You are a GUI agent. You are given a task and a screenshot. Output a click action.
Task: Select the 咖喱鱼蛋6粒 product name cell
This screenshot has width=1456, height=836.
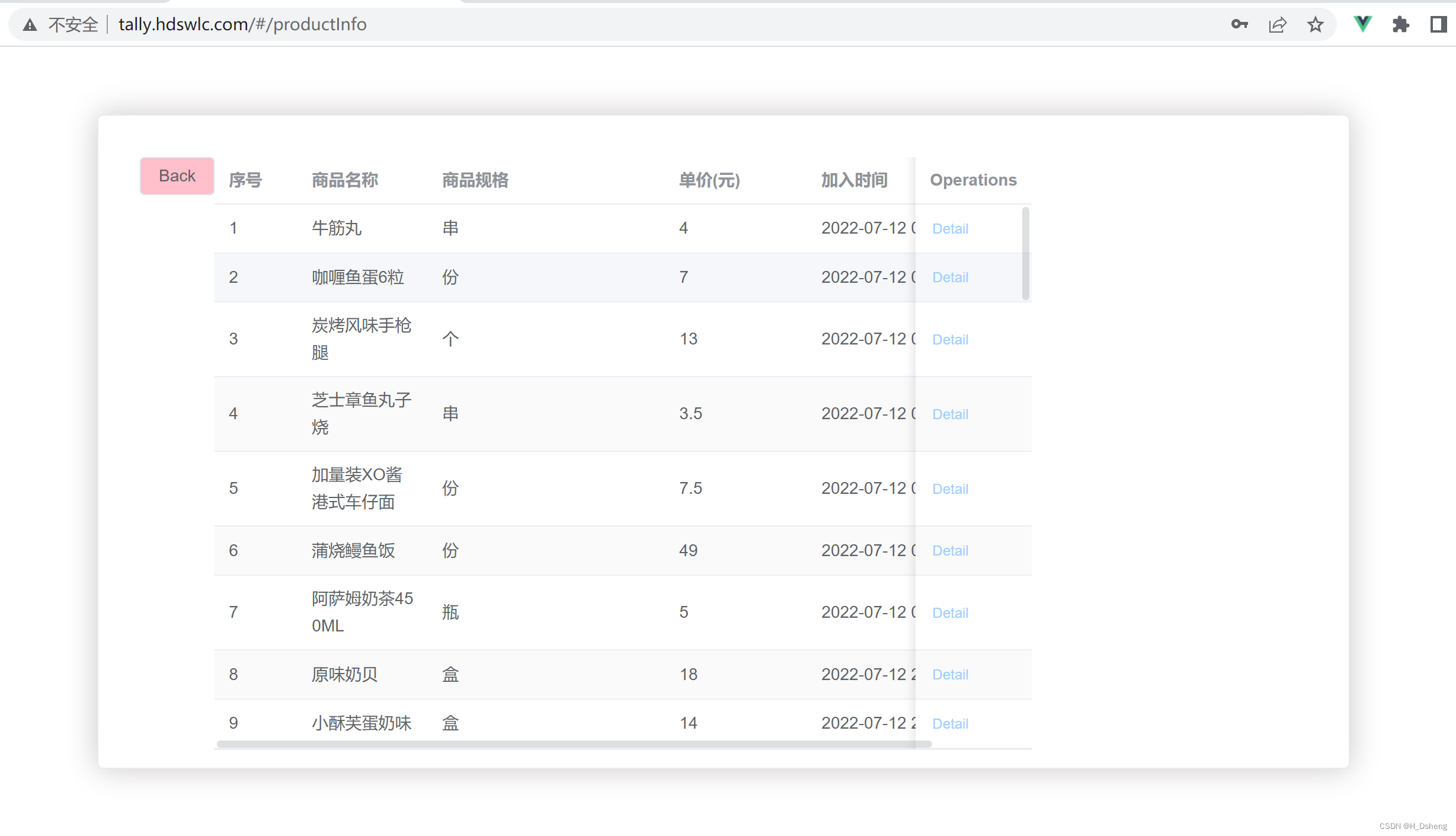click(358, 277)
